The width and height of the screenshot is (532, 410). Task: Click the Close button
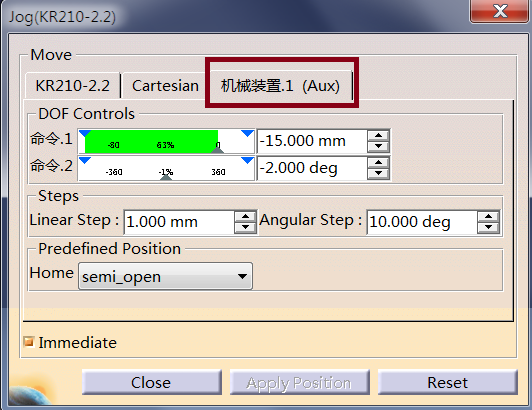tap(152, 382)
